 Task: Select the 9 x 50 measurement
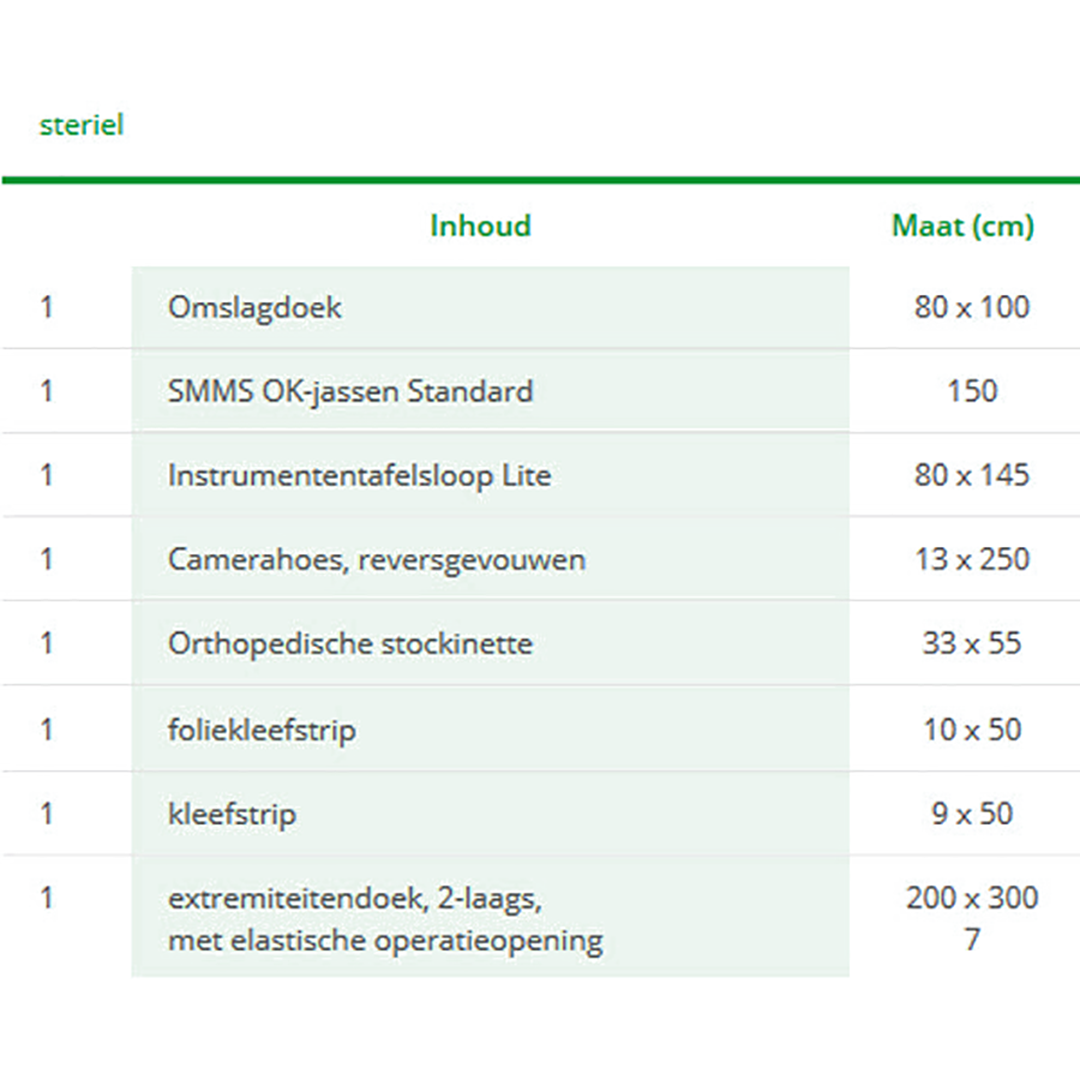pos(972,813)
